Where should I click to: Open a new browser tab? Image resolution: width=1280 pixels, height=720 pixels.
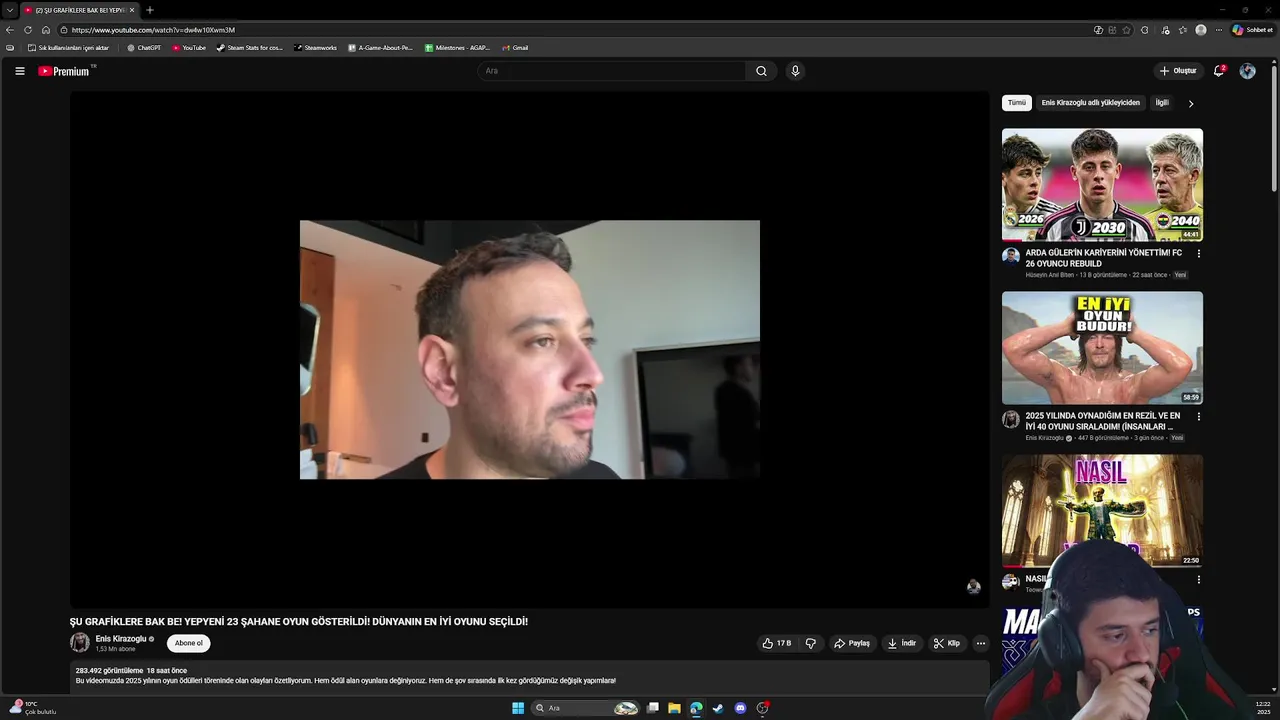[x=150, y=10]
